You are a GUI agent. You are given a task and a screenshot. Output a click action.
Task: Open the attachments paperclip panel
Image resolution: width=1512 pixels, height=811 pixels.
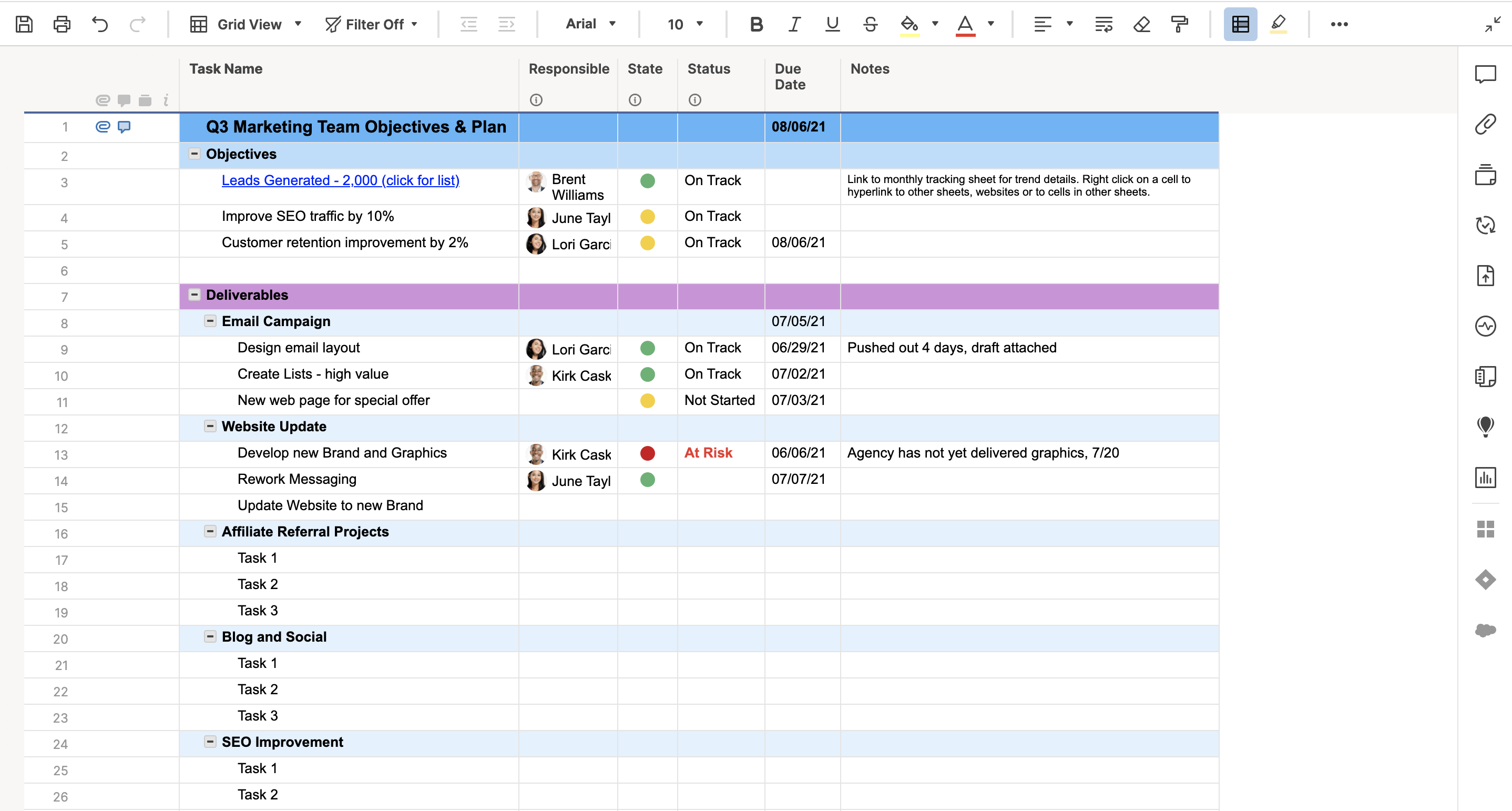click(x=1485, y=125)
